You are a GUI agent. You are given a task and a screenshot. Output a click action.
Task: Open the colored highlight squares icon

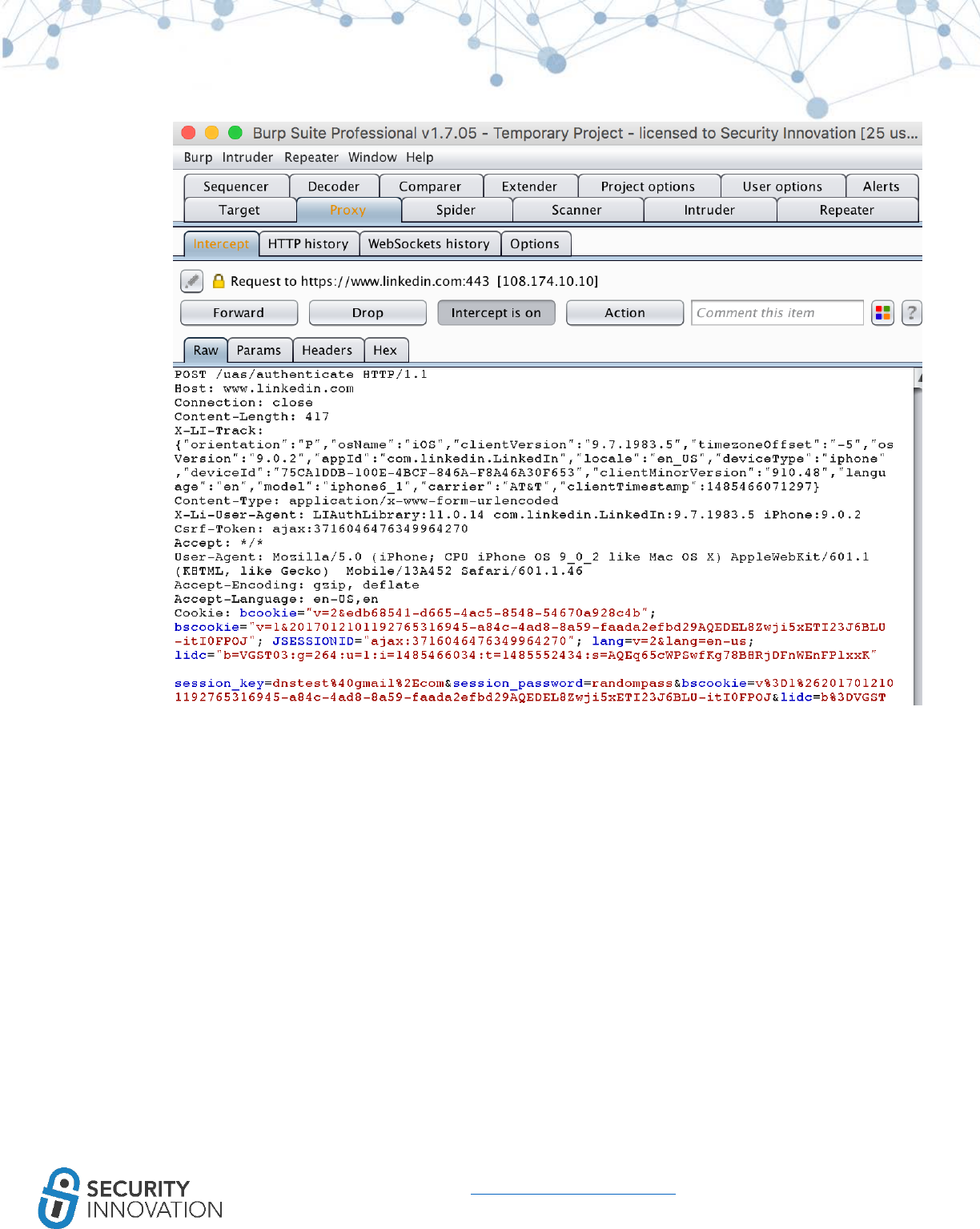coord(882,313)
